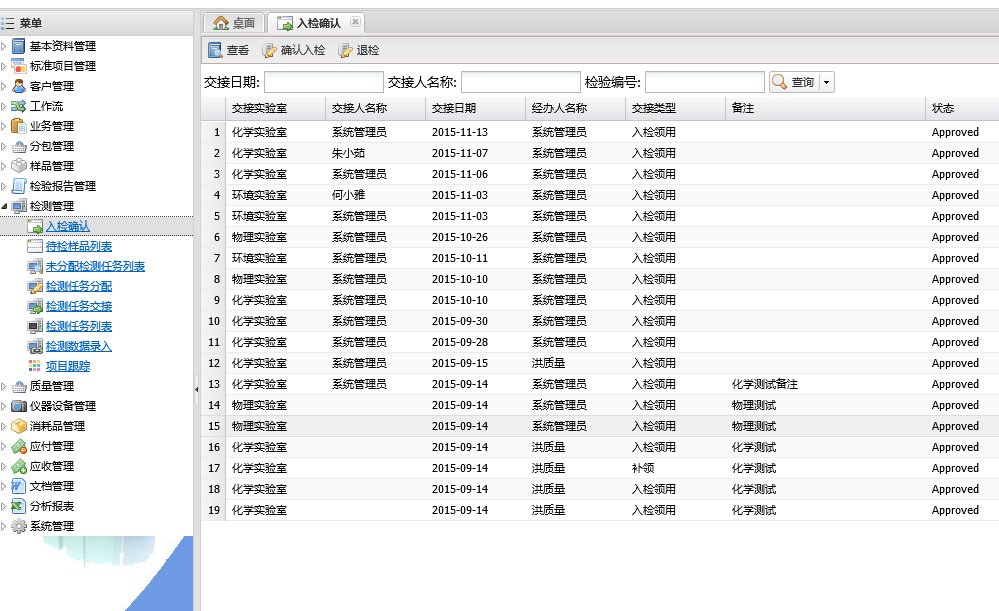Click the 仪器设备管理 camera icon
The height and width of the screenshot is (611, 999).
pyautogui.click(x=19, y=406)
